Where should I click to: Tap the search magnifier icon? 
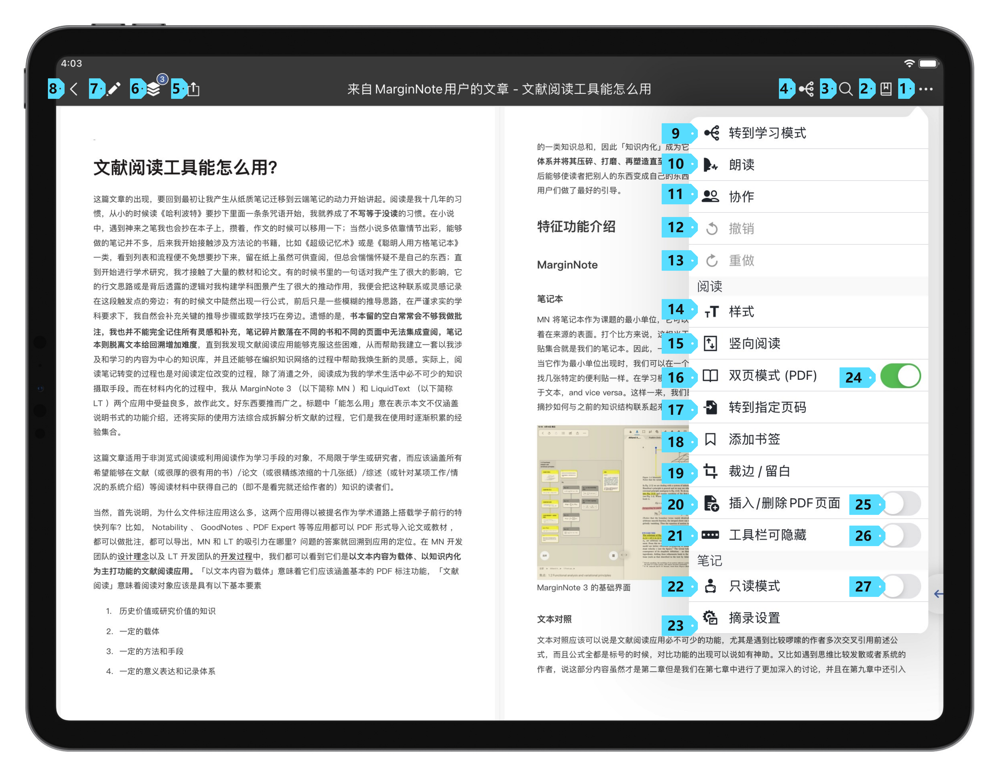(846, 89)
